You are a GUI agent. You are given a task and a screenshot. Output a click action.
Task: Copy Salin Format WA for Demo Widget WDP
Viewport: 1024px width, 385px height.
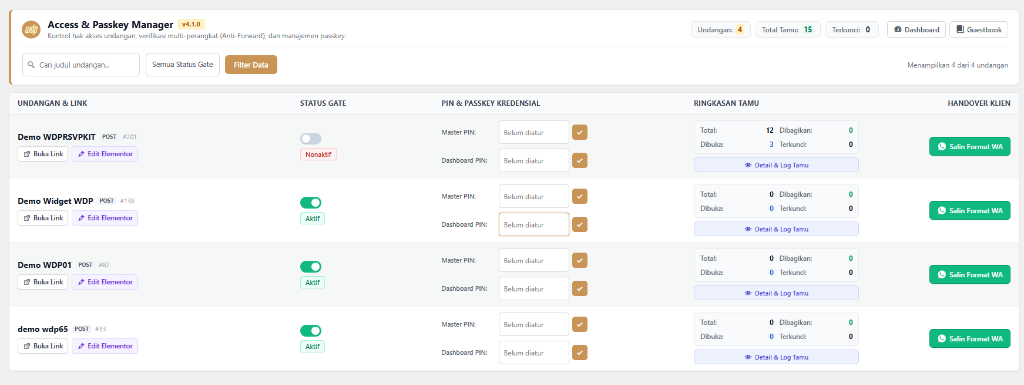click(970, 211)
